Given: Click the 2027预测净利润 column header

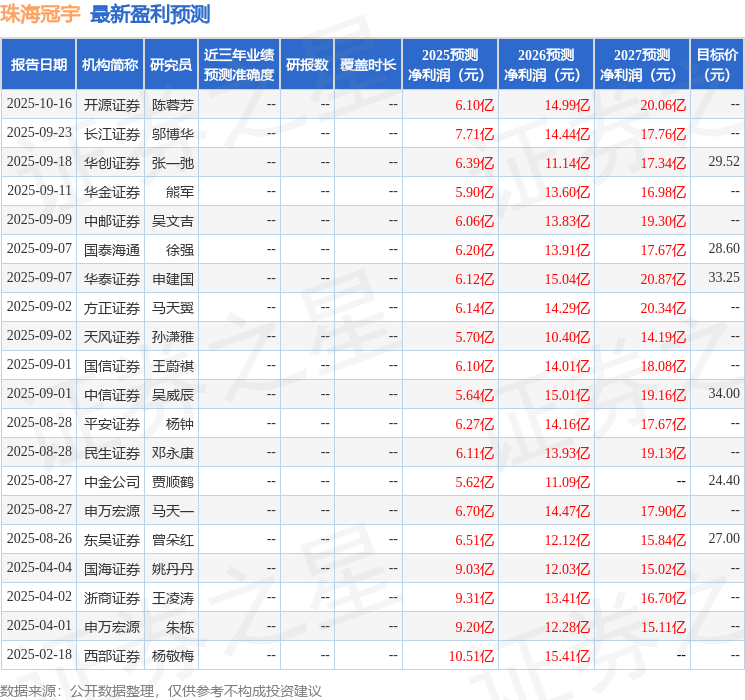Looking at the screenshot, I should pyautogui.click(x=642, y=65).
